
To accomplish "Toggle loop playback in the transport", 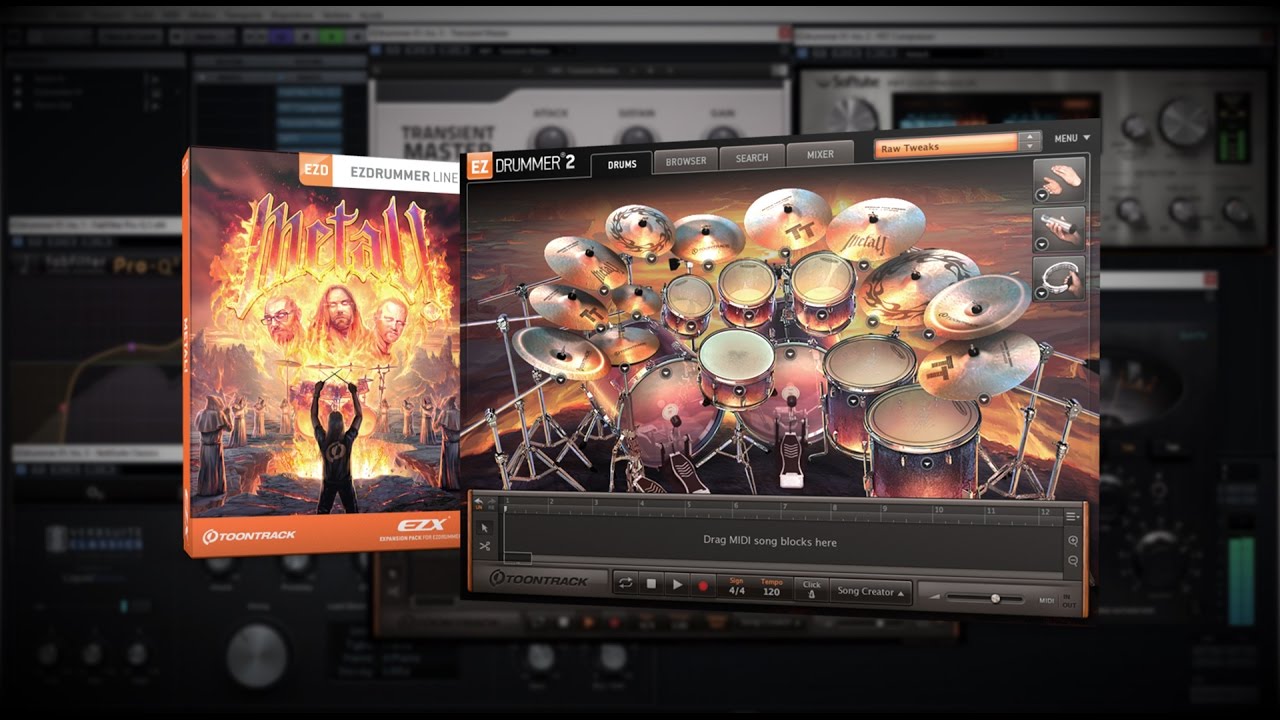I will (x=625, y=584).
